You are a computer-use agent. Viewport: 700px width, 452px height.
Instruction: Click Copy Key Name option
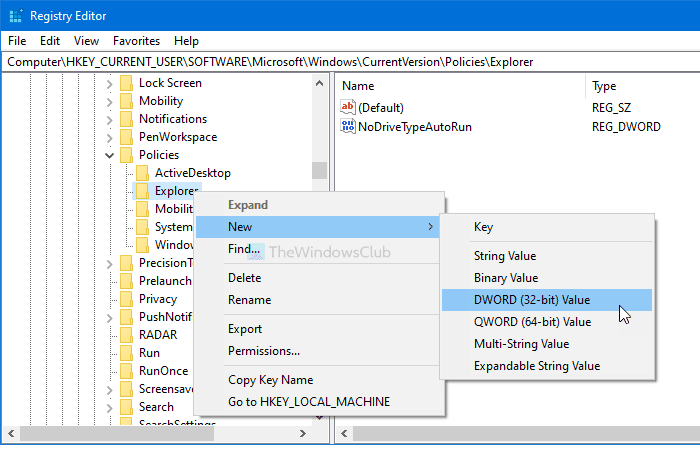(x=270, y=380)
